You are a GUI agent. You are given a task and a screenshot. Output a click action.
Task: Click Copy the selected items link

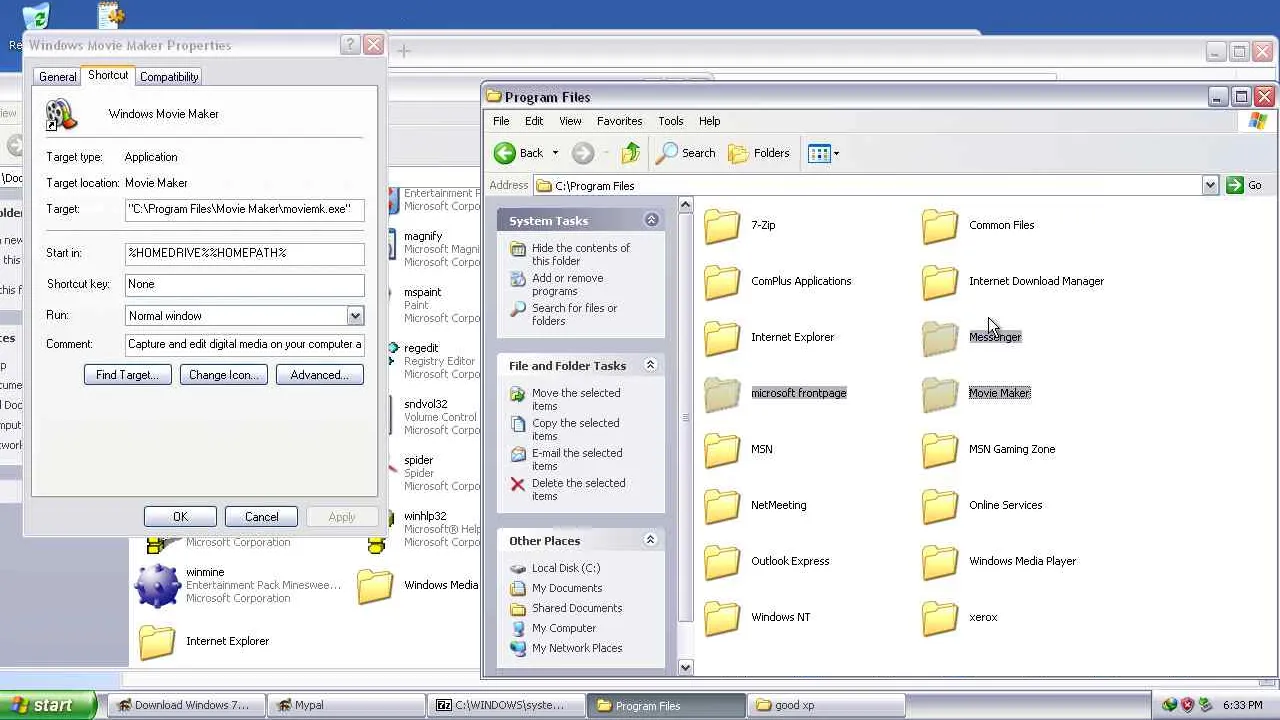pyautogui.click(x=575, y=429)
